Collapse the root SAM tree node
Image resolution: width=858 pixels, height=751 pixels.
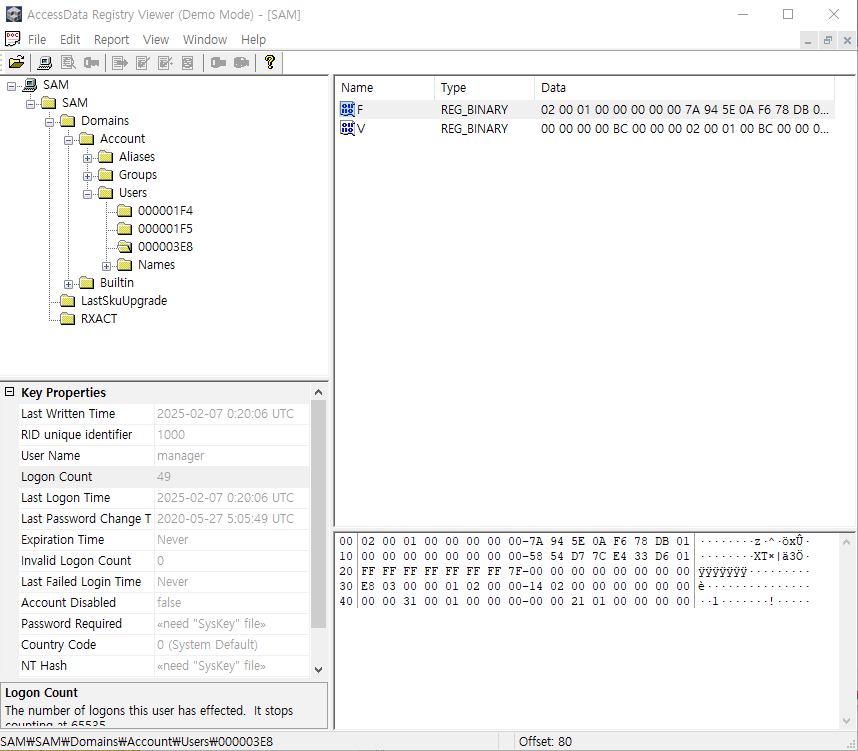pyautogui.click(x=11, y=86)
